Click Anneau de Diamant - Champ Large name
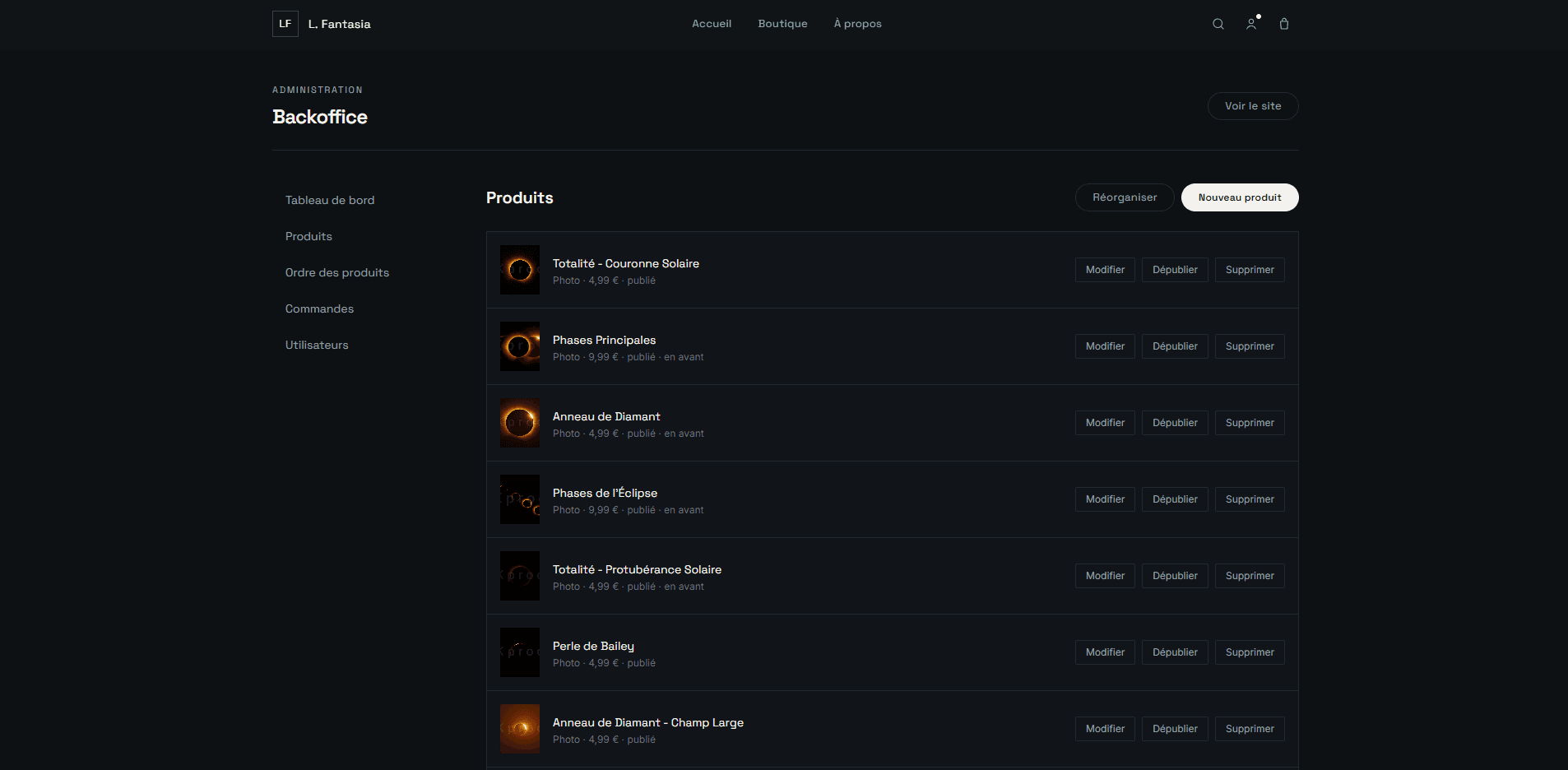This screenshot has width=1568, height=770. [648, 722]
